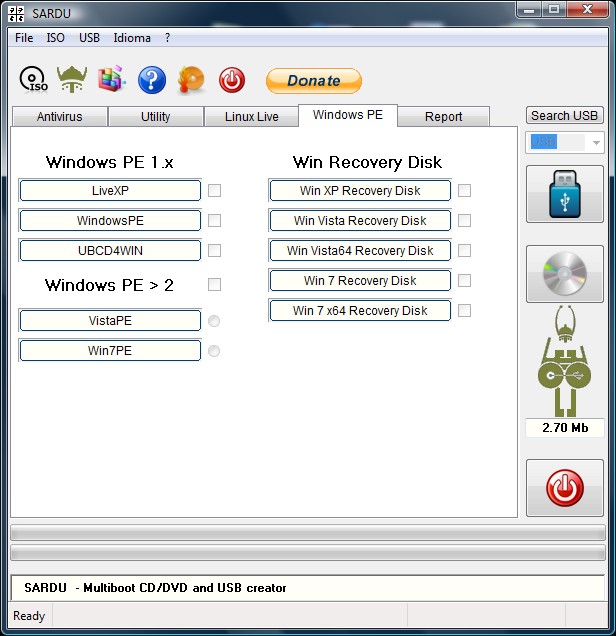
Task: Tick the WindowsPE checkbox
Action: [215, 220]
